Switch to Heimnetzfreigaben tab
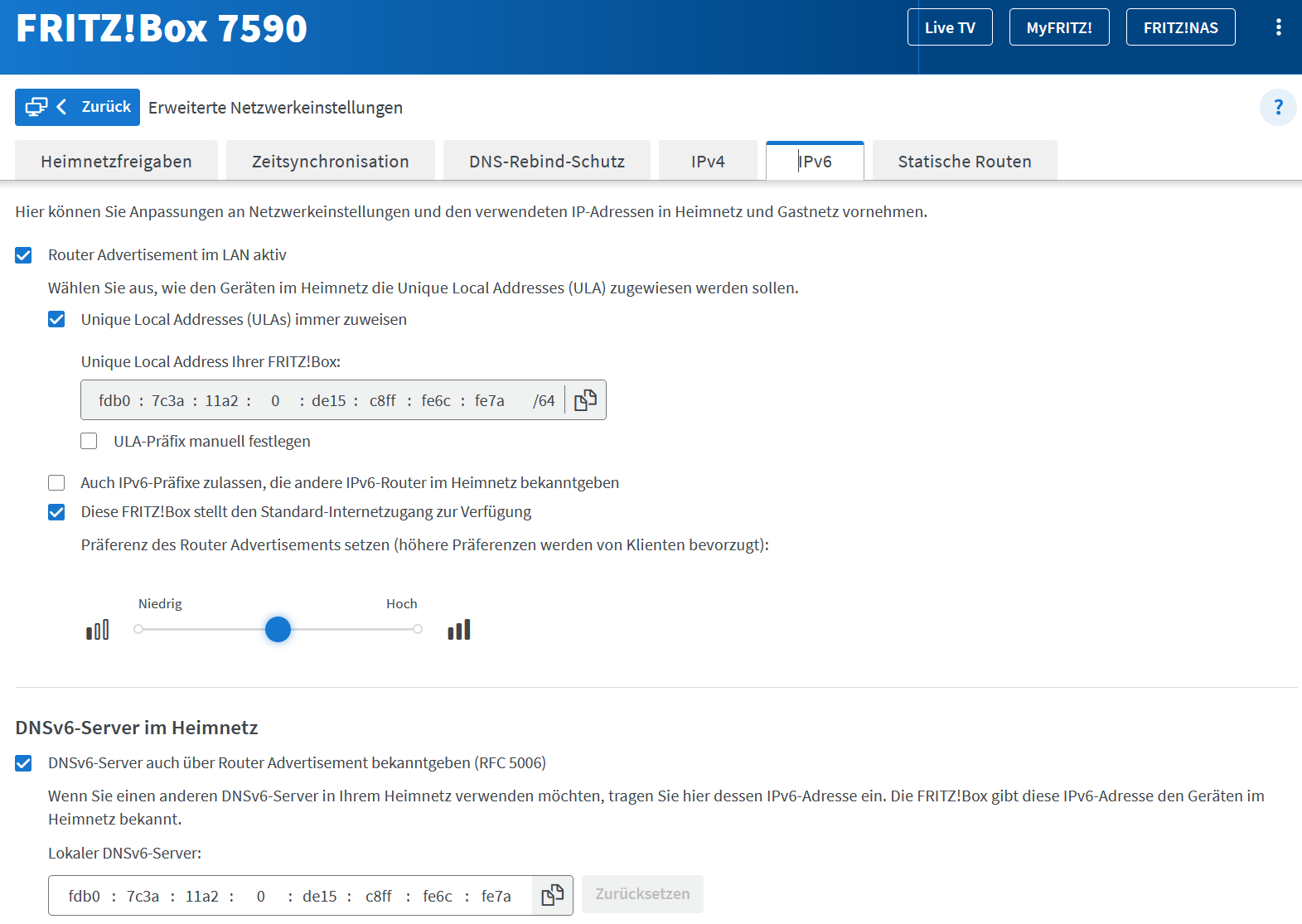 click(x=117, y=161)
